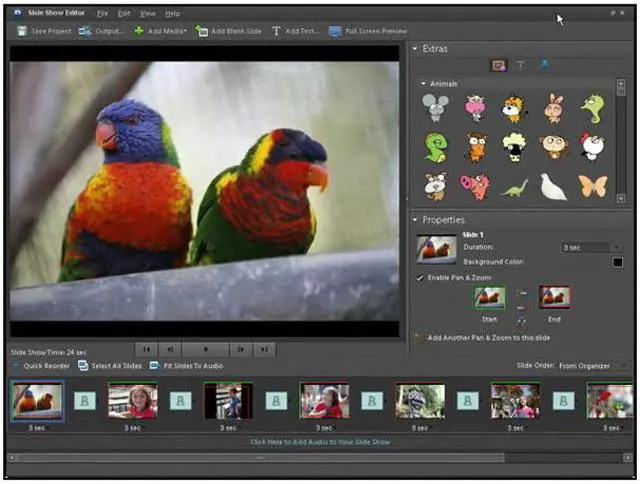640x484 pixels.
Task: Select the white dove clip art
Action: pyautogui.click(x=553, y=187)
